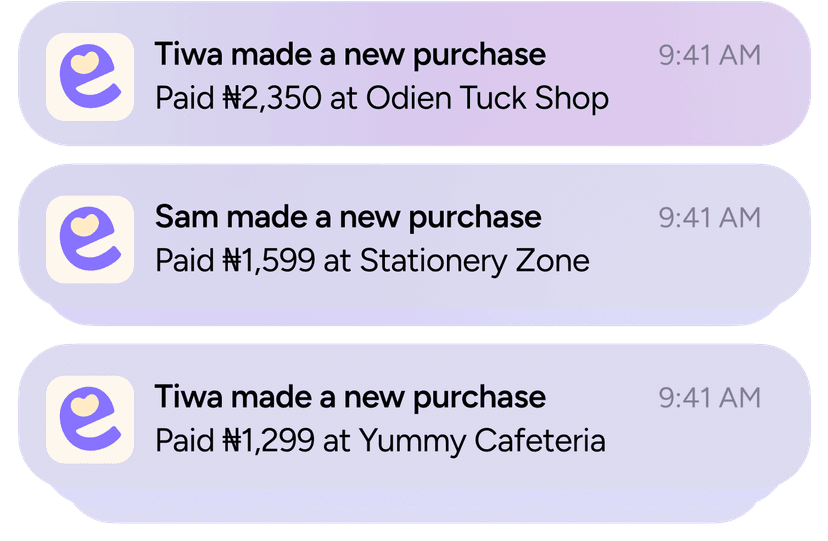Image resolution: width=828 pixels, height=541 pixels.
Task: Click the ₦1,299 amount in last notification
Action: tap(269, 441)
